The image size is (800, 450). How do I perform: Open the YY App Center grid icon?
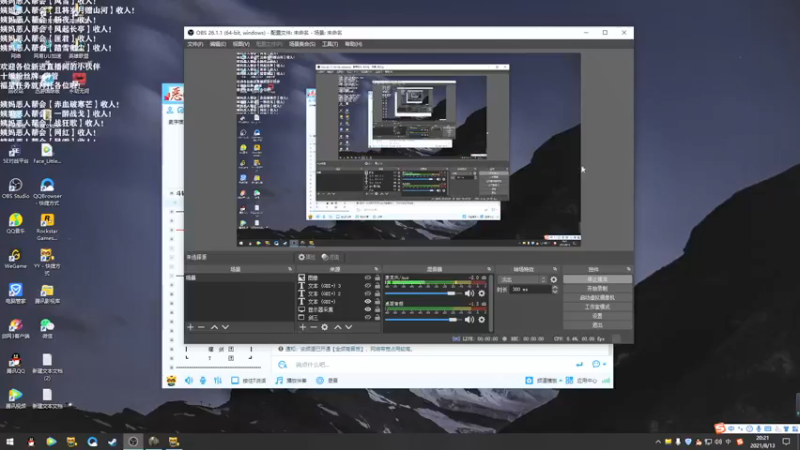569,381
